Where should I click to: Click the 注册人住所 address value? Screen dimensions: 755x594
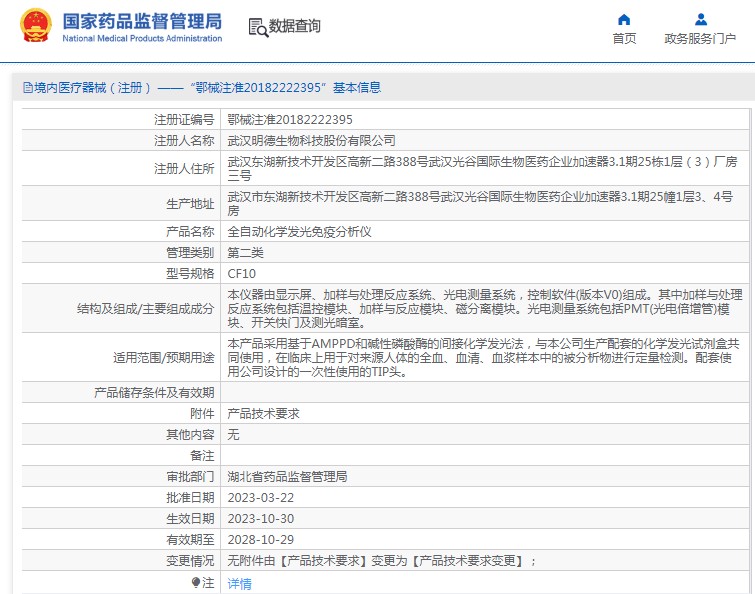coord(482,168)
